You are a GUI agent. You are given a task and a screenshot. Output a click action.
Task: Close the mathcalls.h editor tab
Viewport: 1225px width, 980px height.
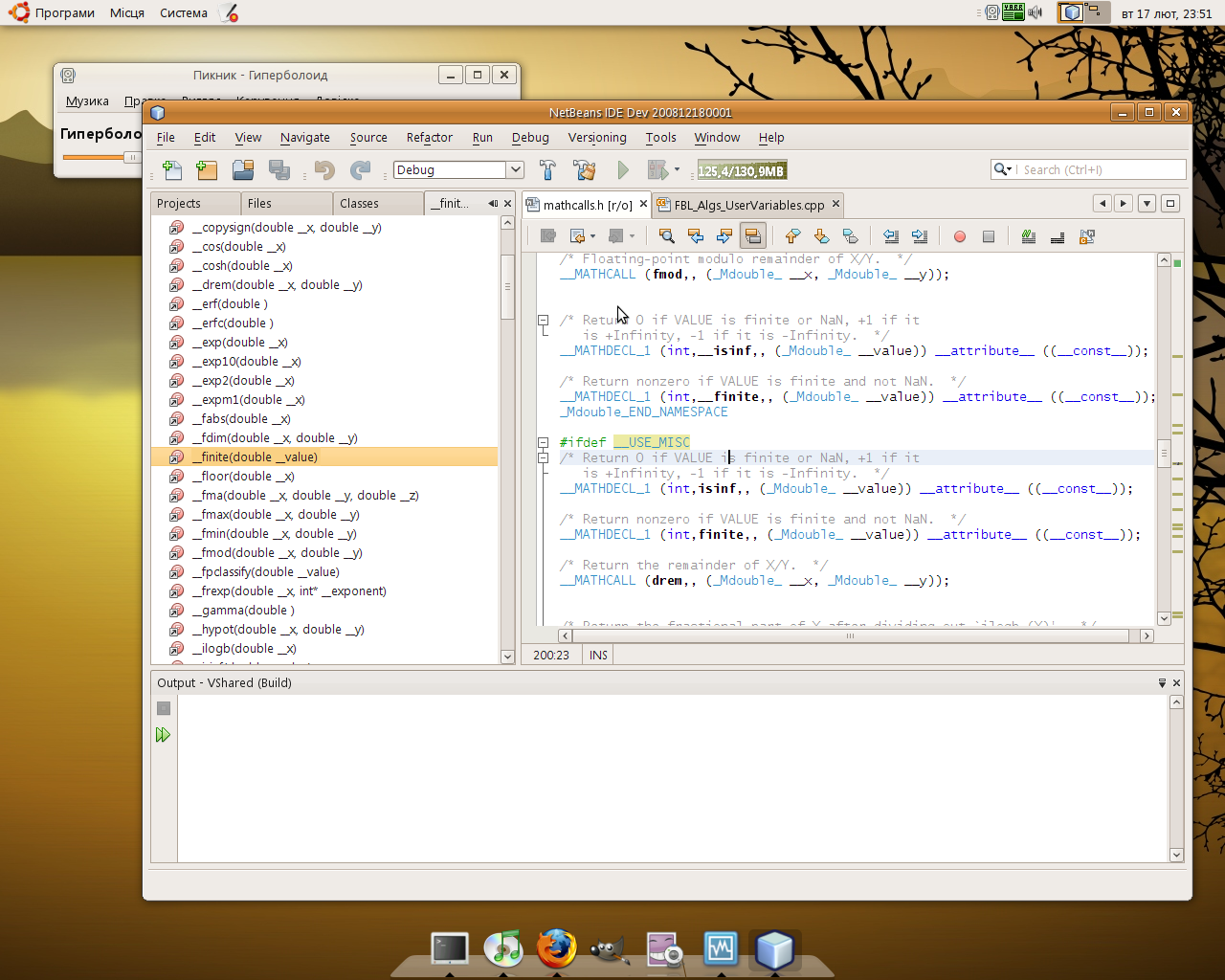(x=643, y=204)
